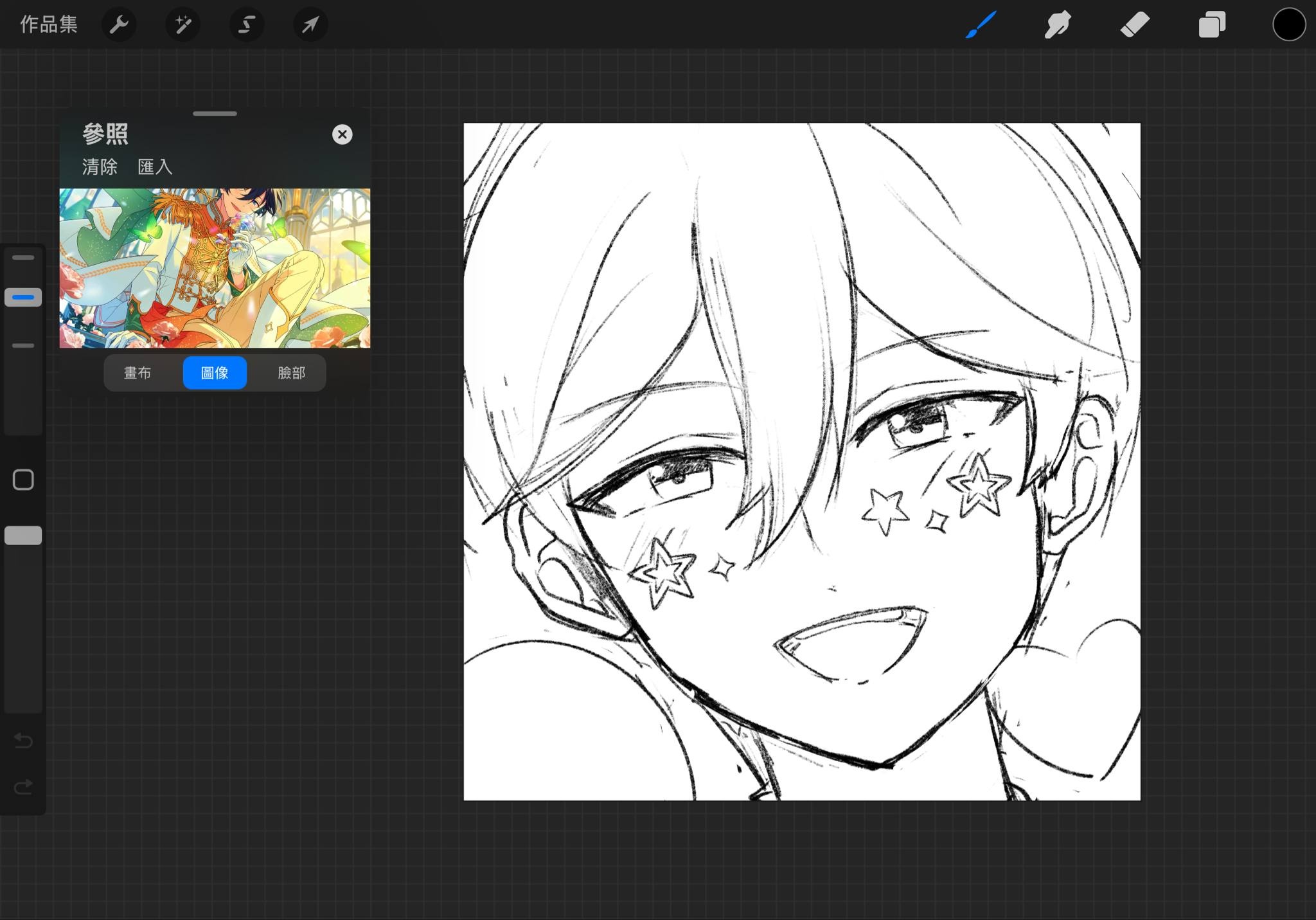Click 清除 to clear the reference image
Viewport: 1316px width, 920px height.
100,167
